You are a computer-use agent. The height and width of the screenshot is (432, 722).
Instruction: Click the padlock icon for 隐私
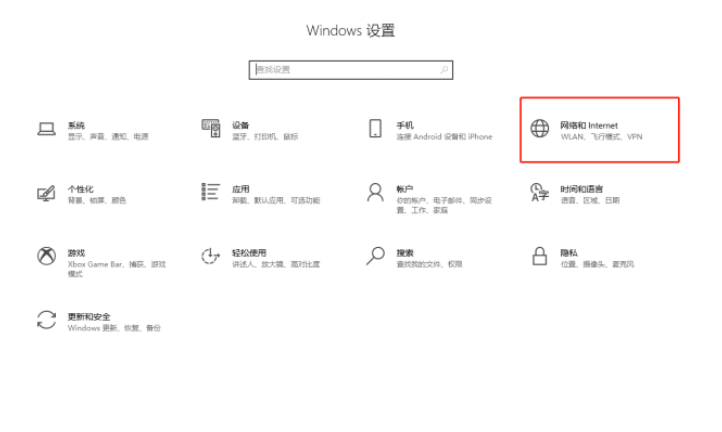click(x=540, y=256)
